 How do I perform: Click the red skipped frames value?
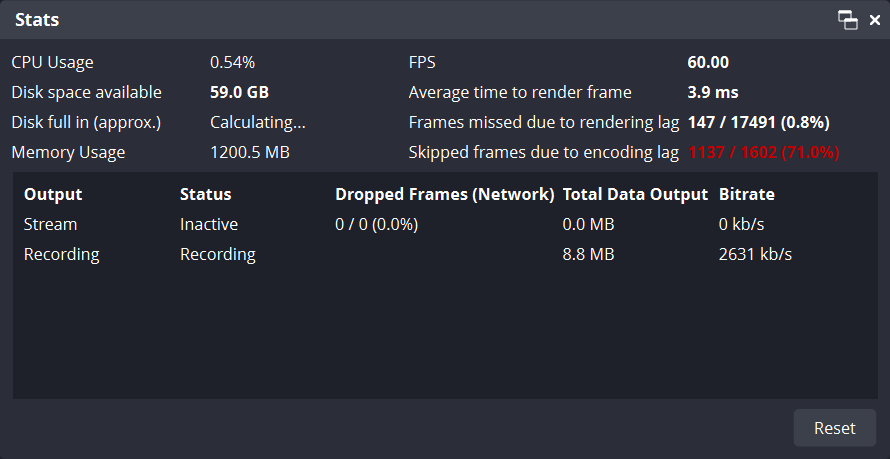point(763,153)
